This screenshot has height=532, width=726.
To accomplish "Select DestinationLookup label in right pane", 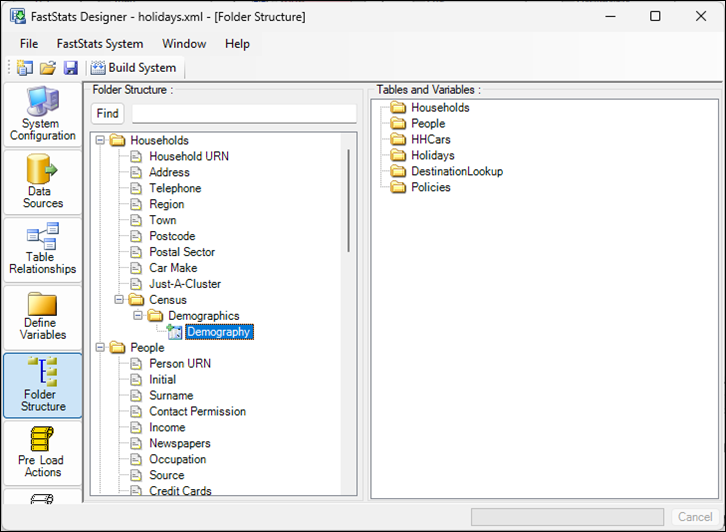I will 457,171.
